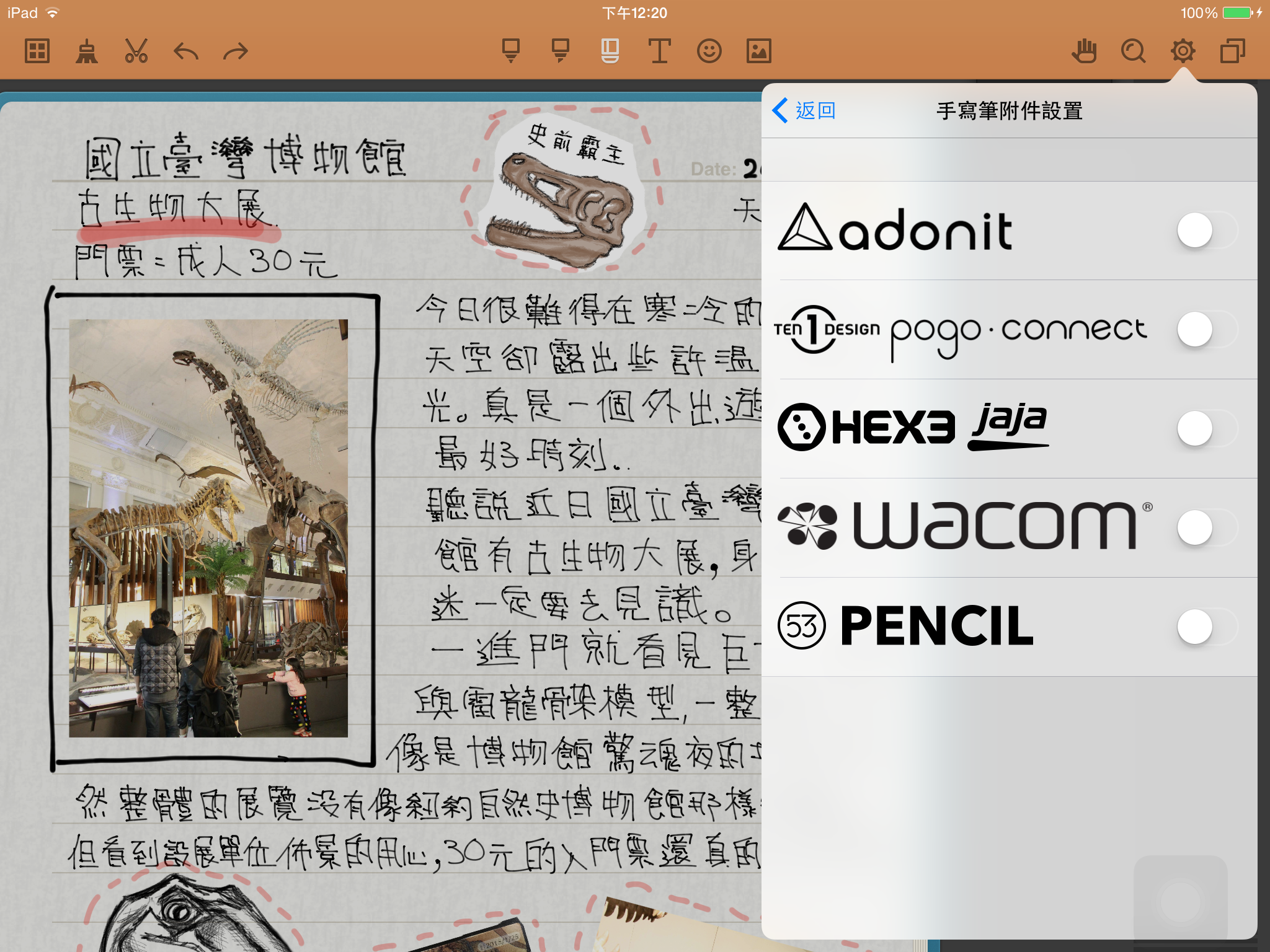Click the undo arrow

pos(186,51)
